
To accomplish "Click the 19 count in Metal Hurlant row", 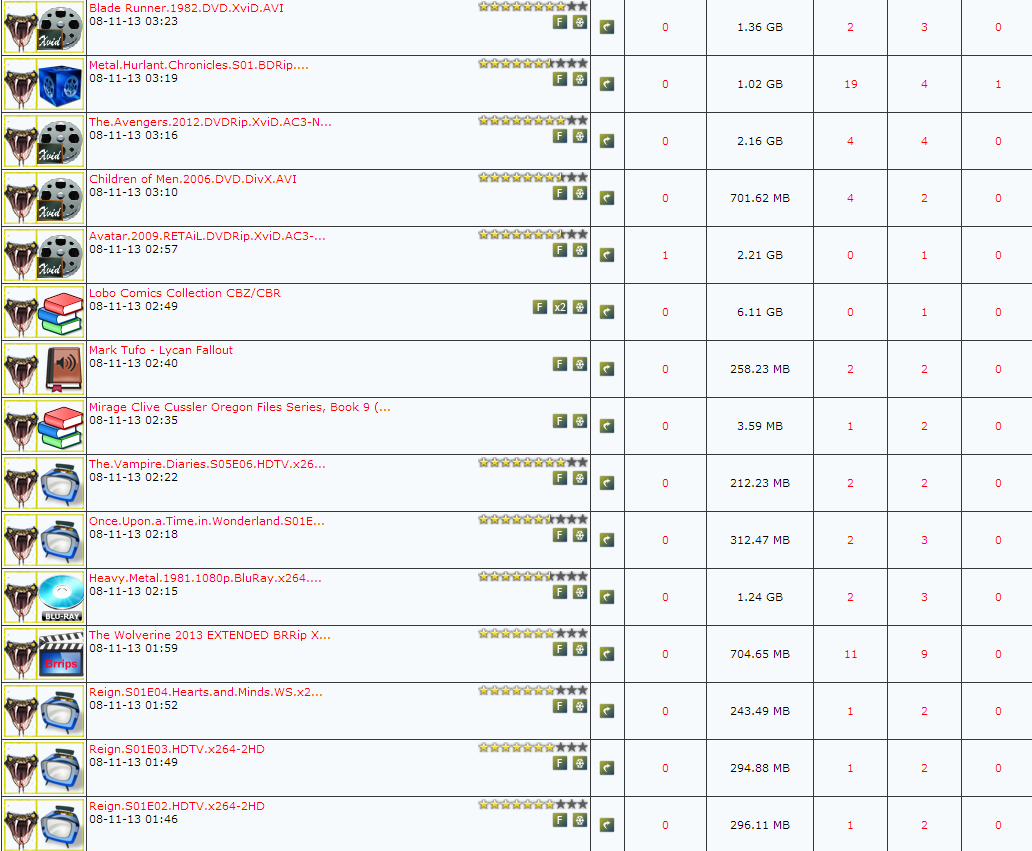I will point(850,84).
